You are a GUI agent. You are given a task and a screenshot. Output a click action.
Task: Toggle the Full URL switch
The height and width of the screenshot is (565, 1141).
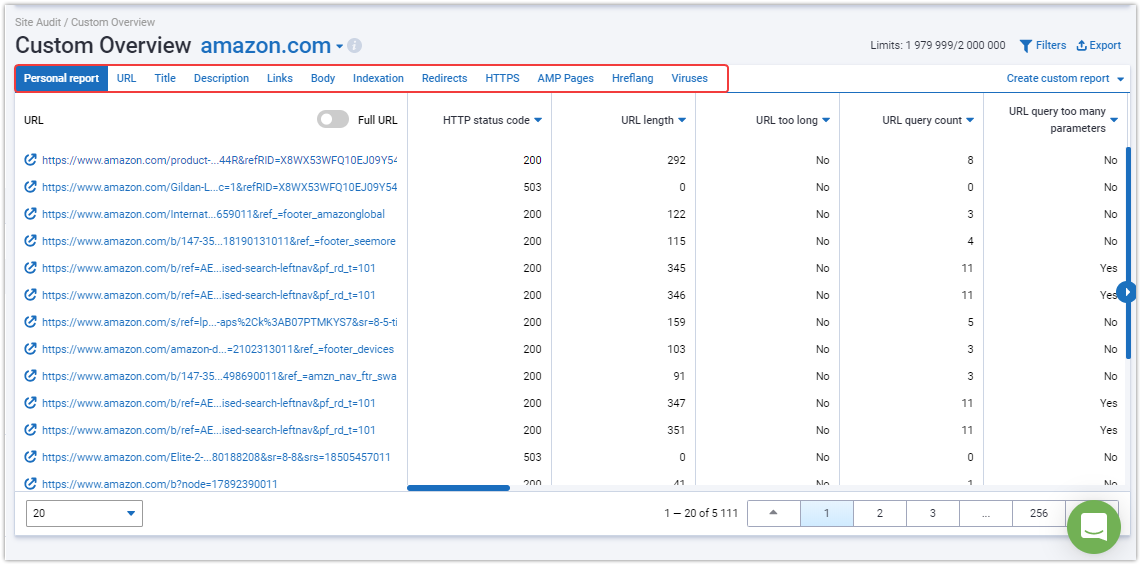pyautogui.click(x=333, y=120)
